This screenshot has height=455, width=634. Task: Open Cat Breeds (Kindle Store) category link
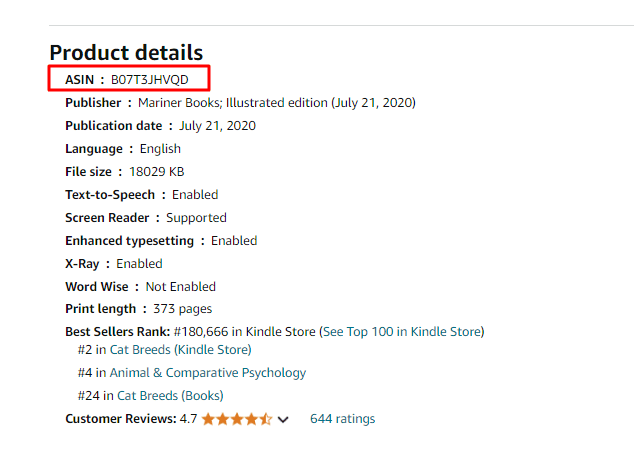[180, 349]
